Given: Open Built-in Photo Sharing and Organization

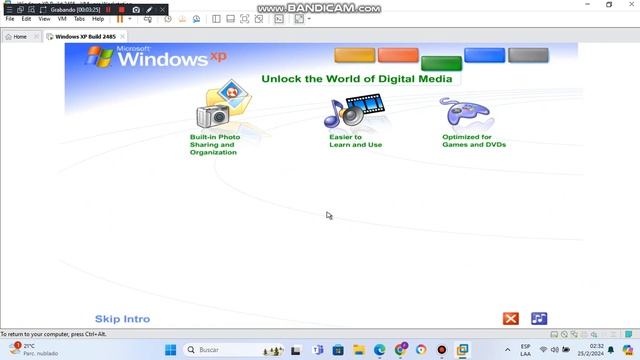Looking at the screenshot, I should 215,144.
